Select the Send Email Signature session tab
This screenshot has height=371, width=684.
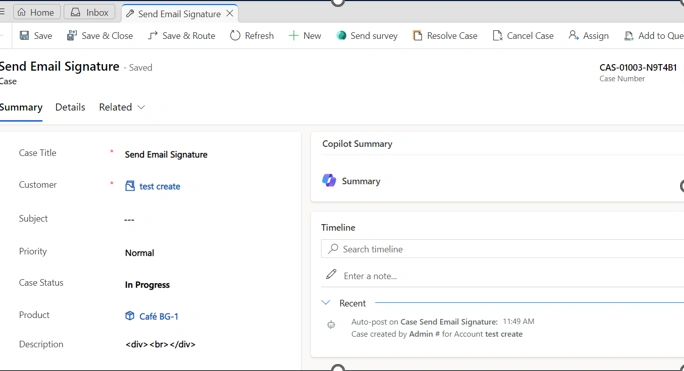pos(179,14)
